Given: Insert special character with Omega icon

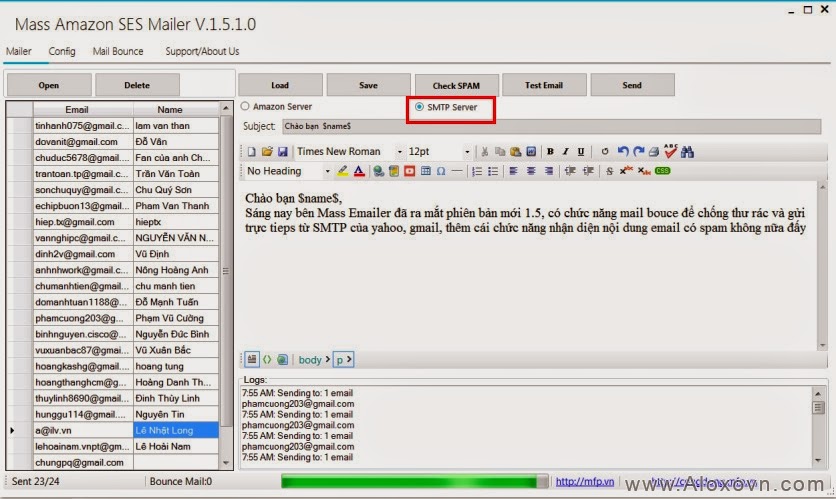Looking at the screenshot, I should pos(441,171).
